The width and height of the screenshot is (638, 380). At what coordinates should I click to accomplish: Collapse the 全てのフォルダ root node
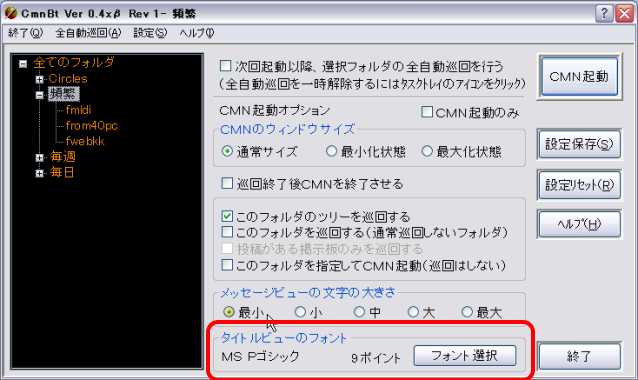23,64
